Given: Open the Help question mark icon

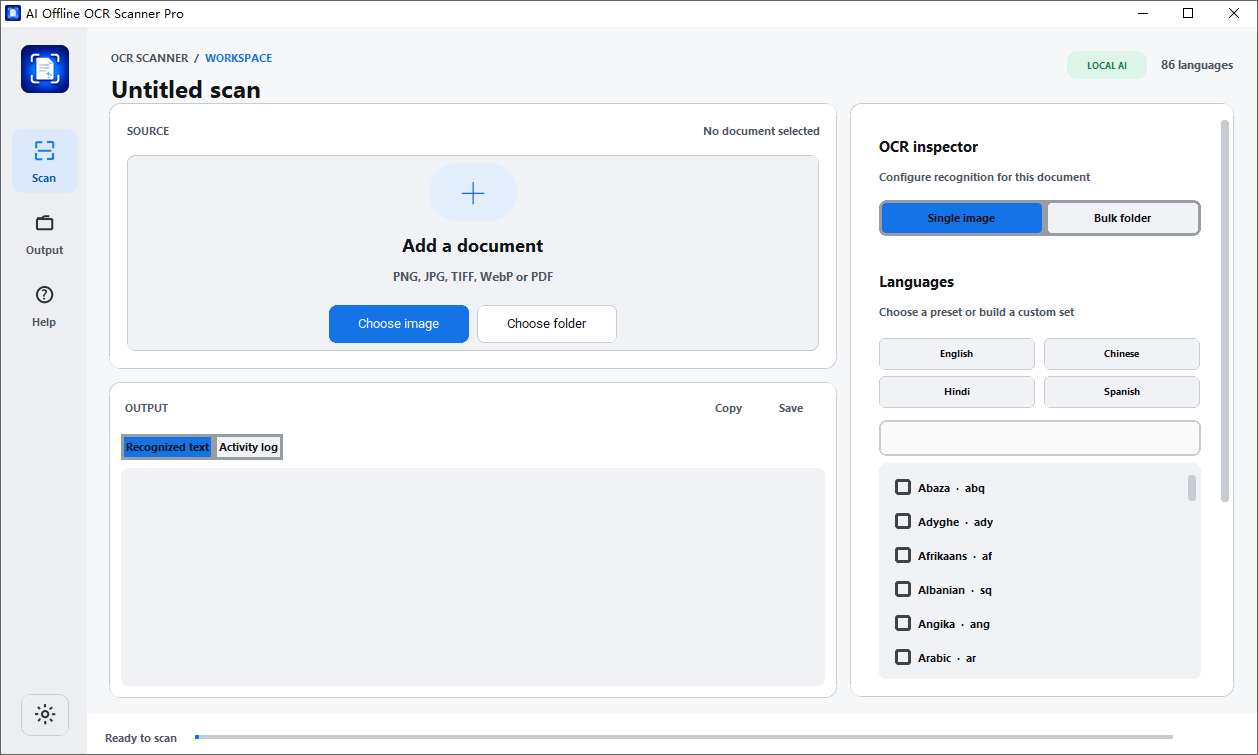Looking at the screenshot, I should pos(44,295).
